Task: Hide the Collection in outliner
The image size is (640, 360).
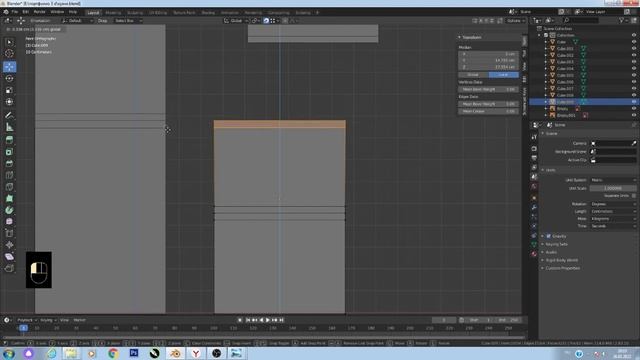Action: click(x=634, y=35)
